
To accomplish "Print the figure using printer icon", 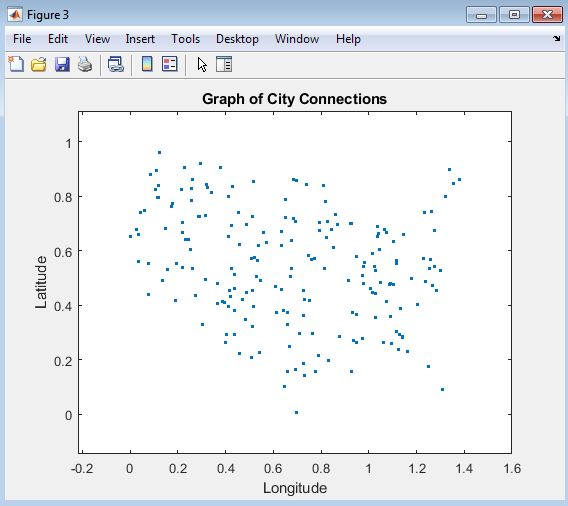I will (85, 64).
